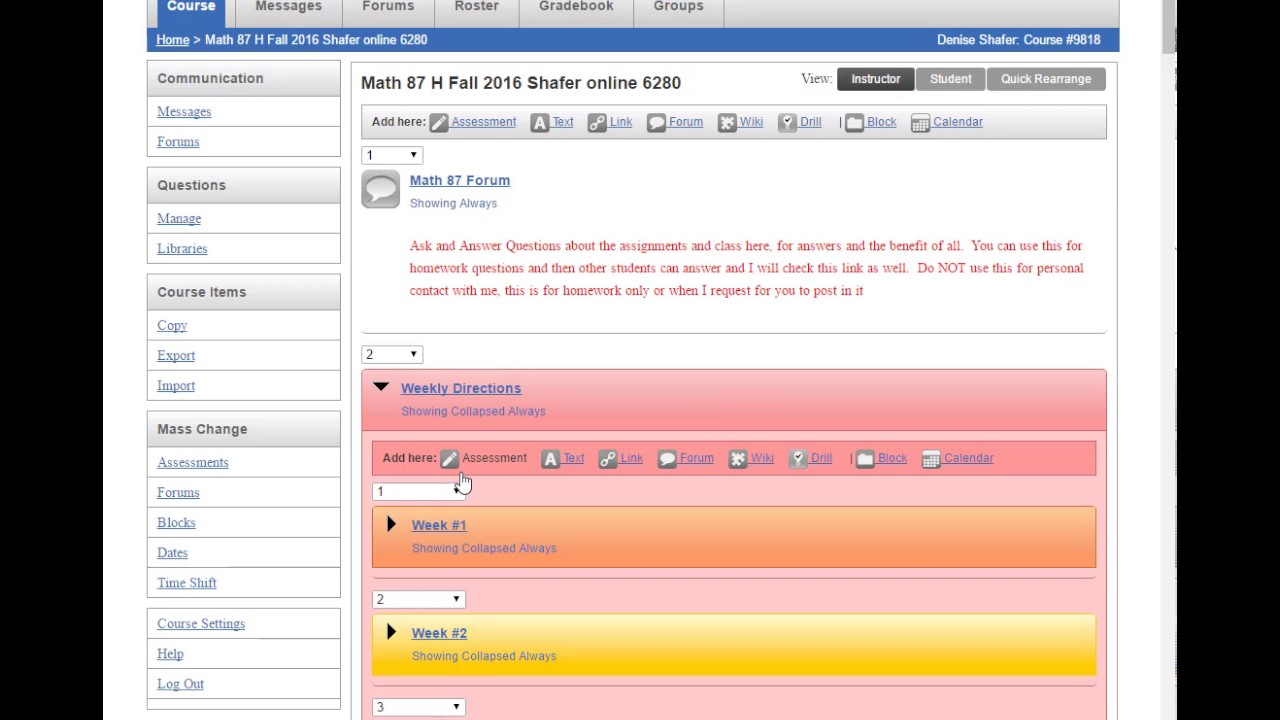This screenshot has height=720, width=1280.
Task: Switch to Quick Rearrange view
Action: (1046, 79)
